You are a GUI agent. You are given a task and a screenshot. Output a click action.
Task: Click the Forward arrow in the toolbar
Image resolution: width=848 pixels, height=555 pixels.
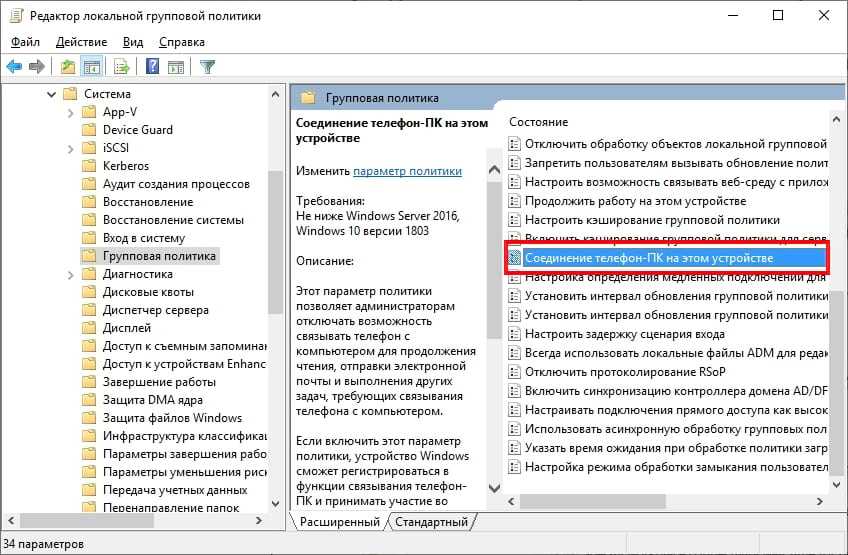[37, 67]
